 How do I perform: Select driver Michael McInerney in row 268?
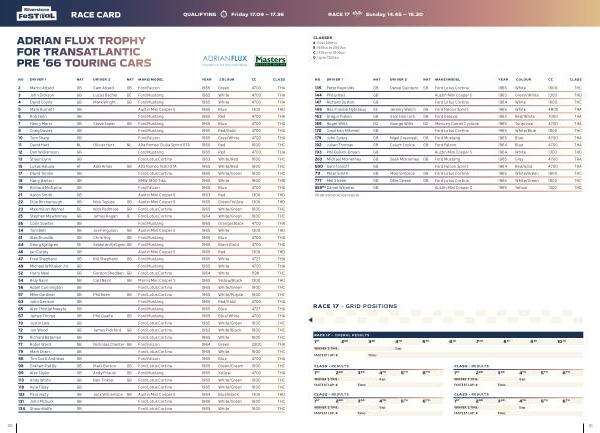[x=344, y=159]
